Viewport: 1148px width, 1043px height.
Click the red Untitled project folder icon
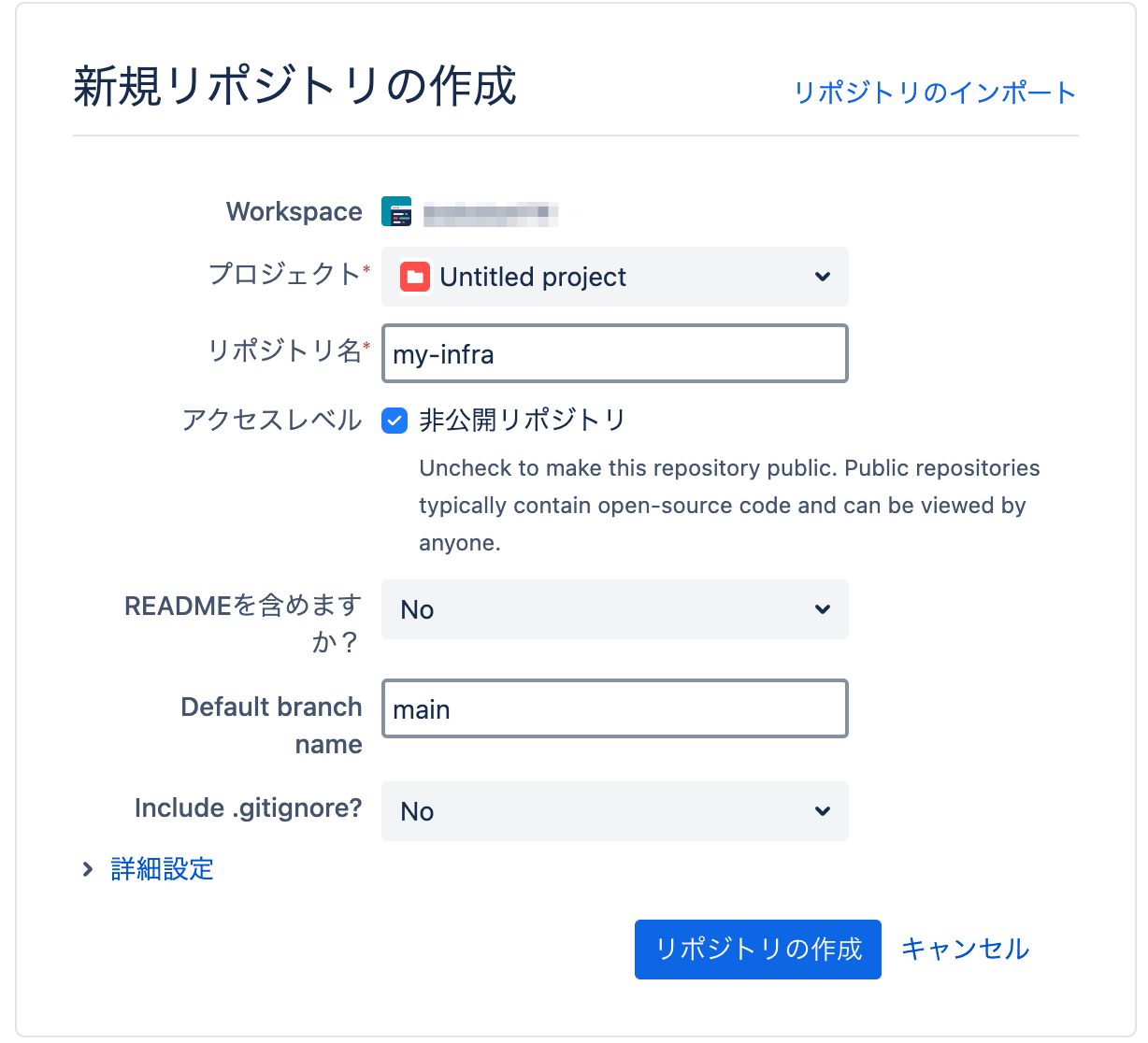click(x=415, y=277)
